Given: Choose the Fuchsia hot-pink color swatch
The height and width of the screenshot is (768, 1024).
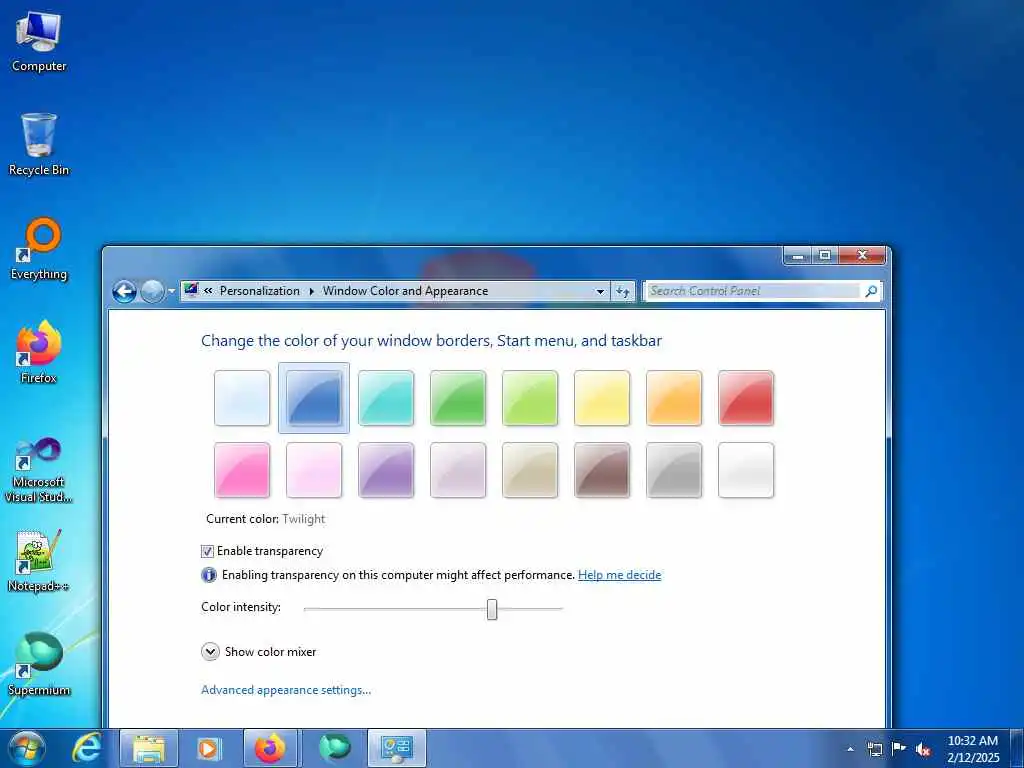Looking at the screenshot, I should pyautogui.click(x=242, y=470).
